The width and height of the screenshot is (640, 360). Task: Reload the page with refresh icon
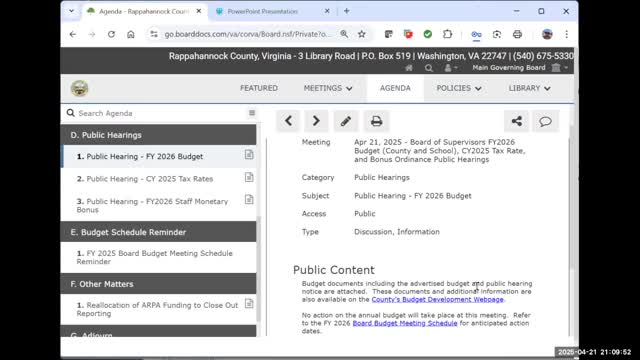pos(111,34)
